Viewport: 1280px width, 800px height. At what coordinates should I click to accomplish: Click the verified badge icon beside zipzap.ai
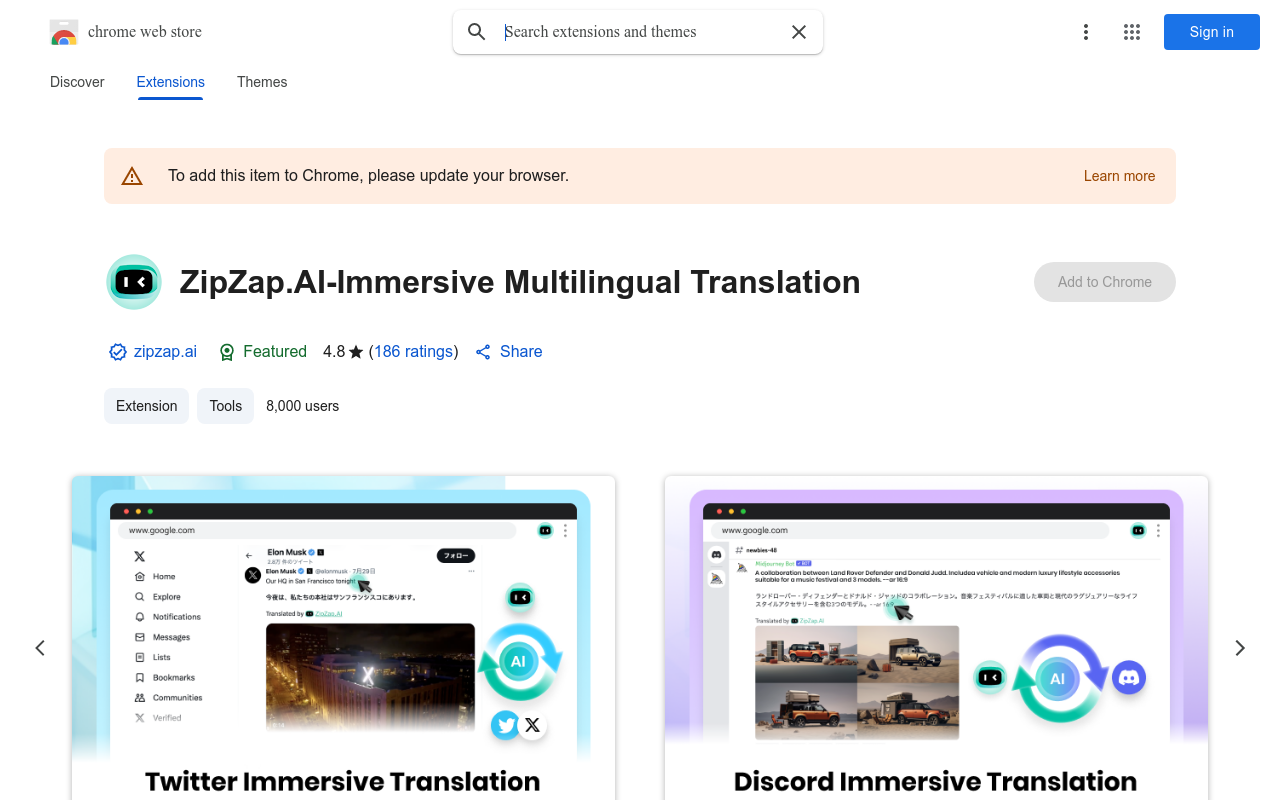coord(118,352)
